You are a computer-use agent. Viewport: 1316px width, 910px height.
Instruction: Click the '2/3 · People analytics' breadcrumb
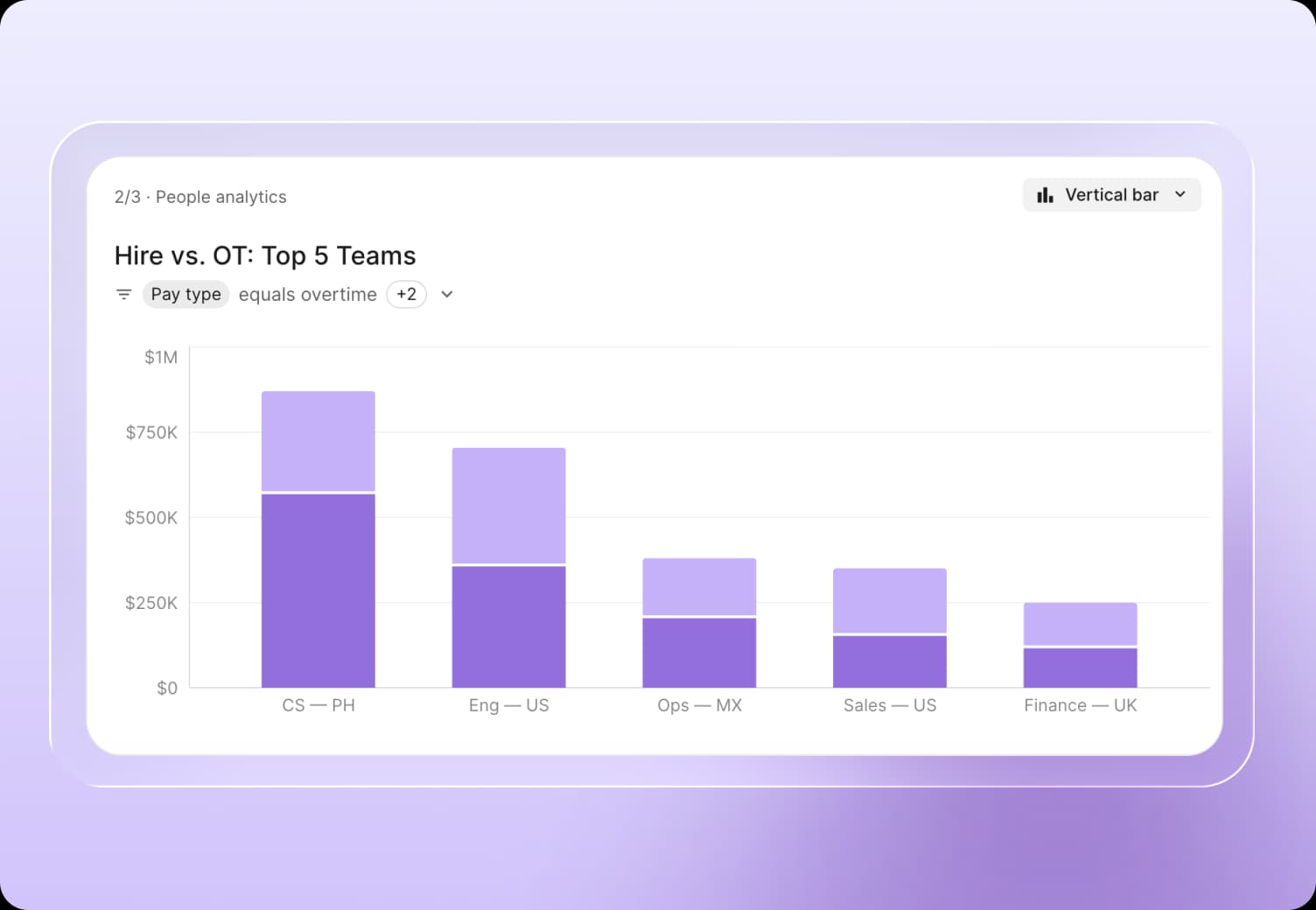[x=200, y=197]
